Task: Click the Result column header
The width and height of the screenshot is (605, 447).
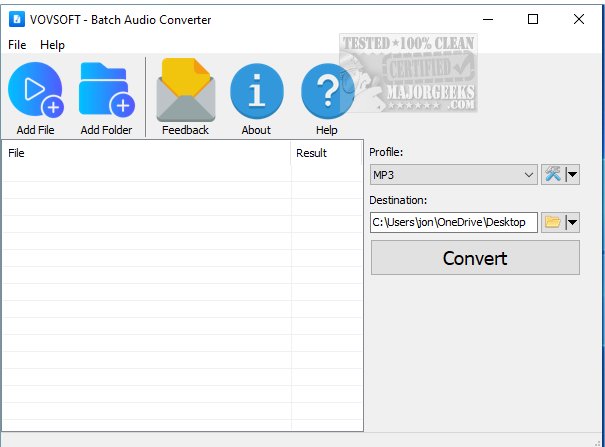Action: coord(326,153)
